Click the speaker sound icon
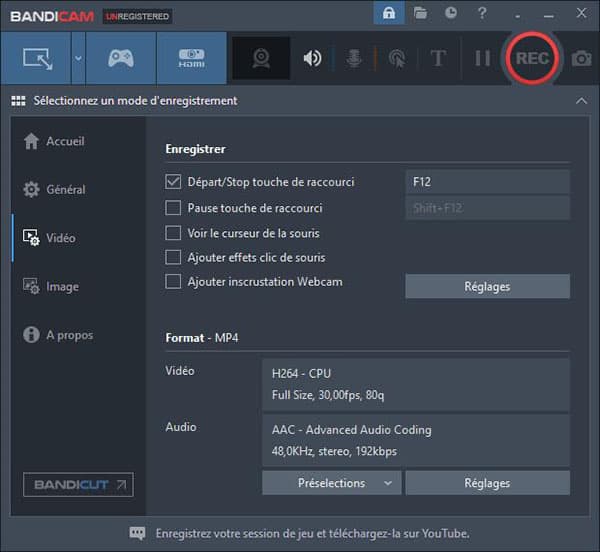The width and height of the screenshot is (600, 552). (x=313, y=58)
